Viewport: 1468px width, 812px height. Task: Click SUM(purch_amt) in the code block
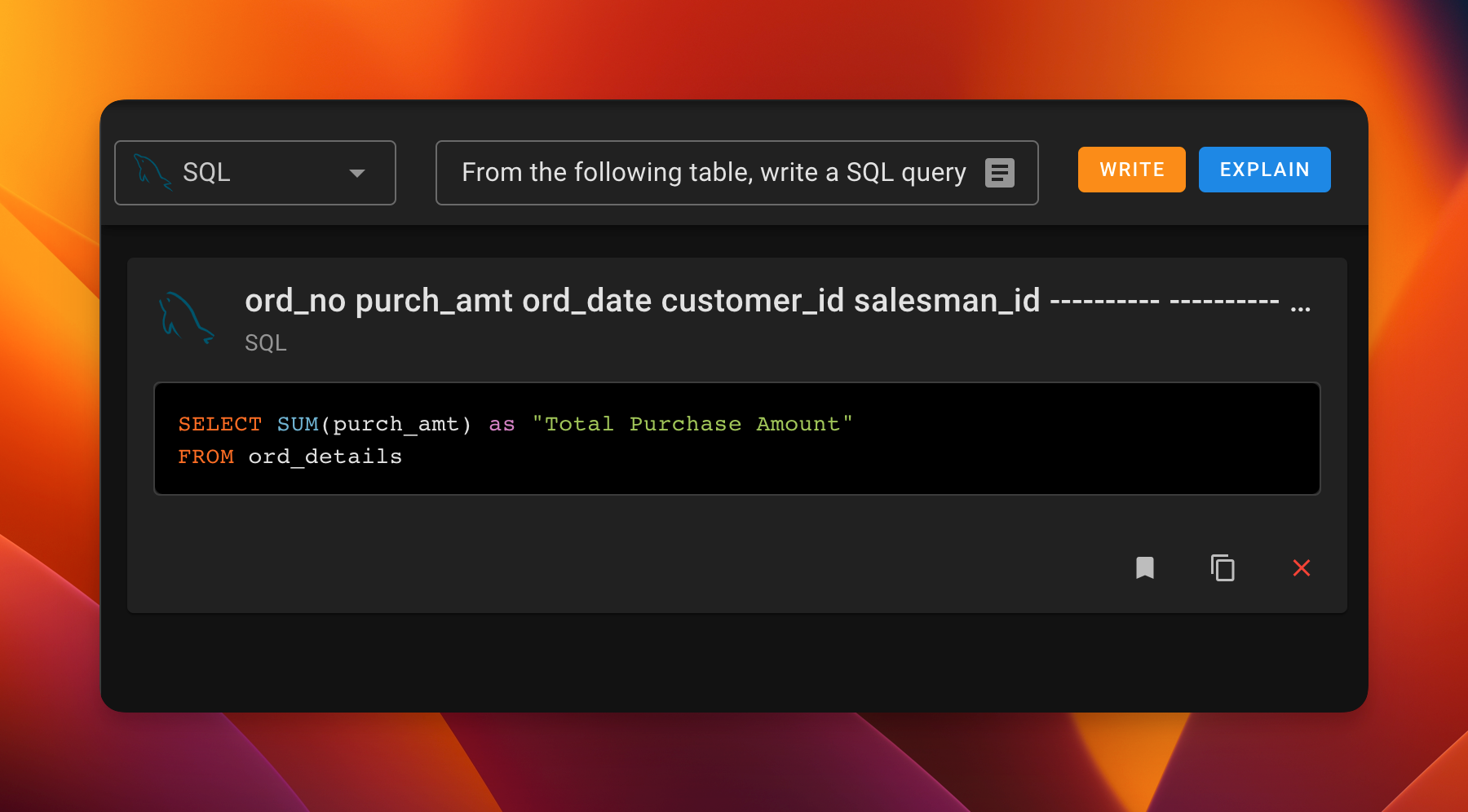click(x=374, y=424)
